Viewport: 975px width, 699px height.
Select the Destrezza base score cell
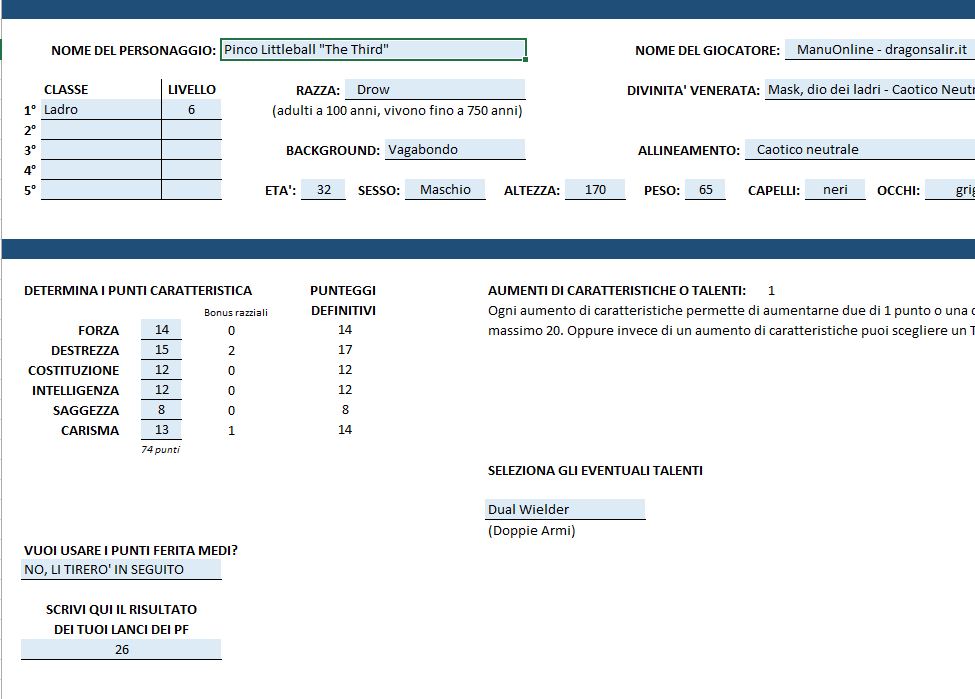tap(162, 350)
